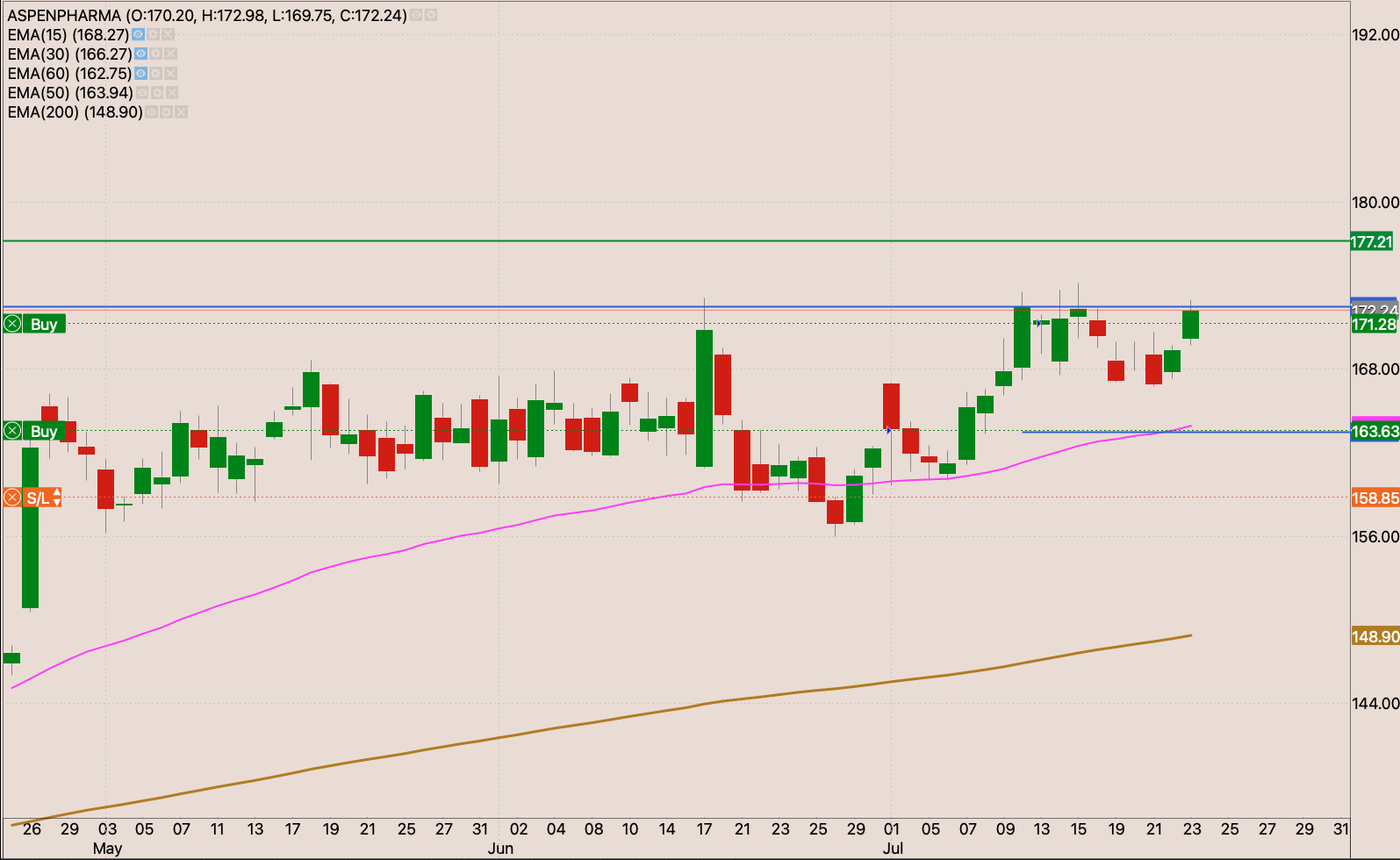
Task: Open settings gear for EMA(200) indicator
Action: click(x=166, y=112)
